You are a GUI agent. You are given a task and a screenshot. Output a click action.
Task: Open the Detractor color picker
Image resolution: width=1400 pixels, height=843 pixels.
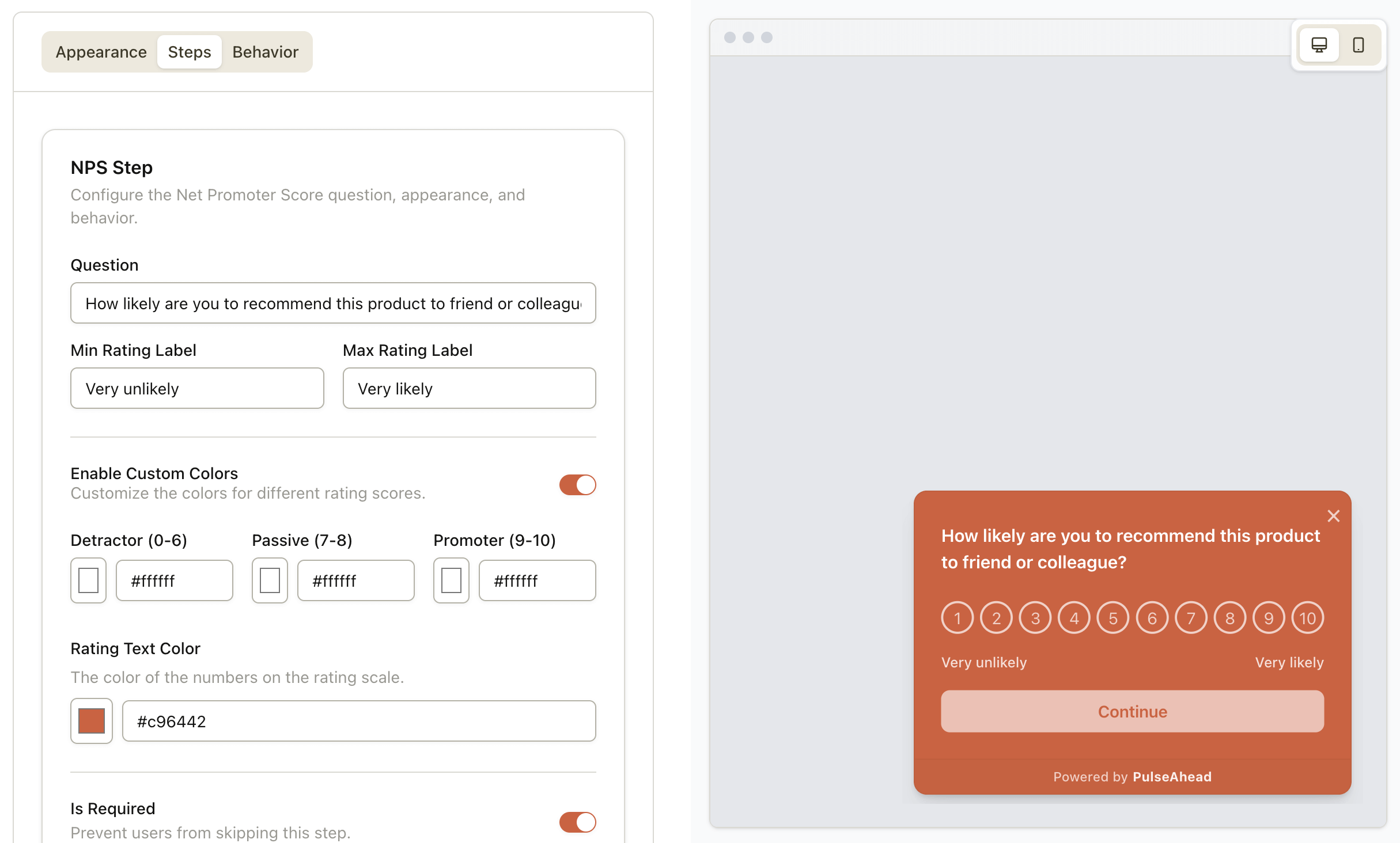coord(88,580)
